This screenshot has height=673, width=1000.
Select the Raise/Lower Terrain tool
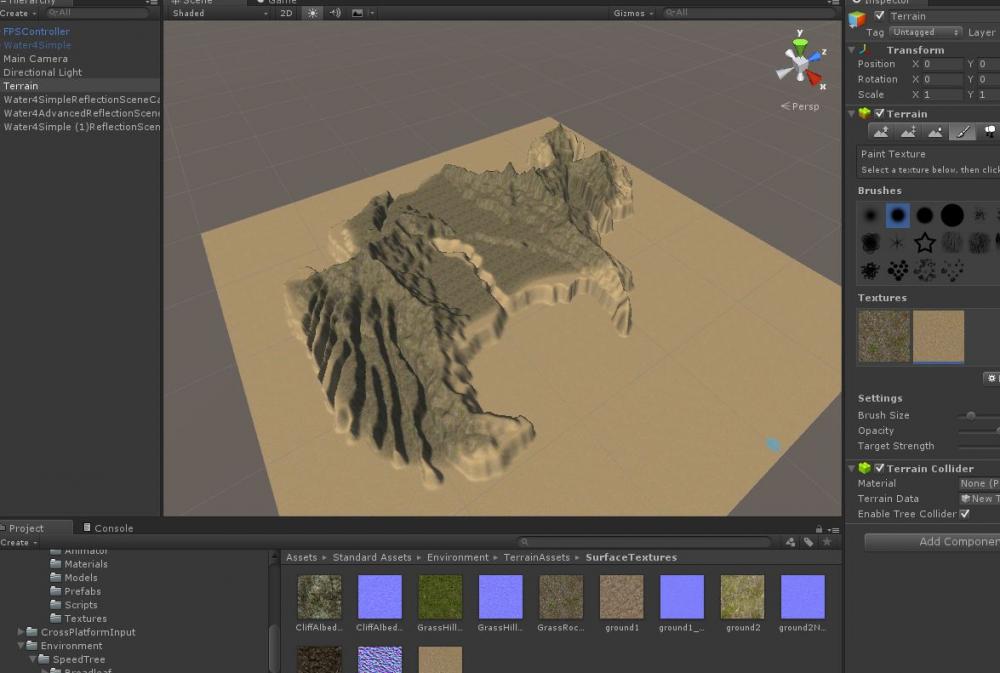(881, 132)
